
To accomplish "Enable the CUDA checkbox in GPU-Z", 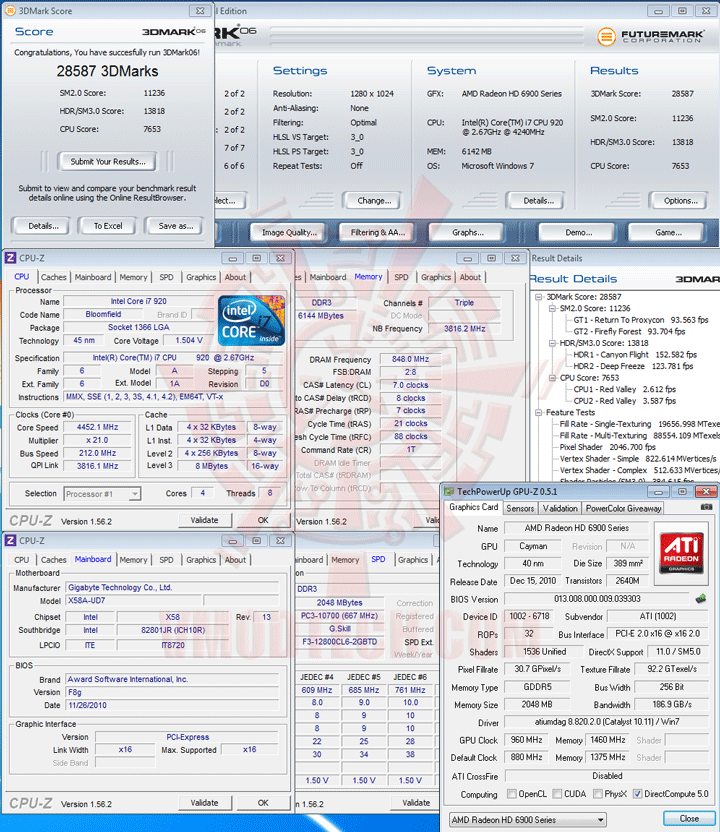I will [x=557, y=794].
